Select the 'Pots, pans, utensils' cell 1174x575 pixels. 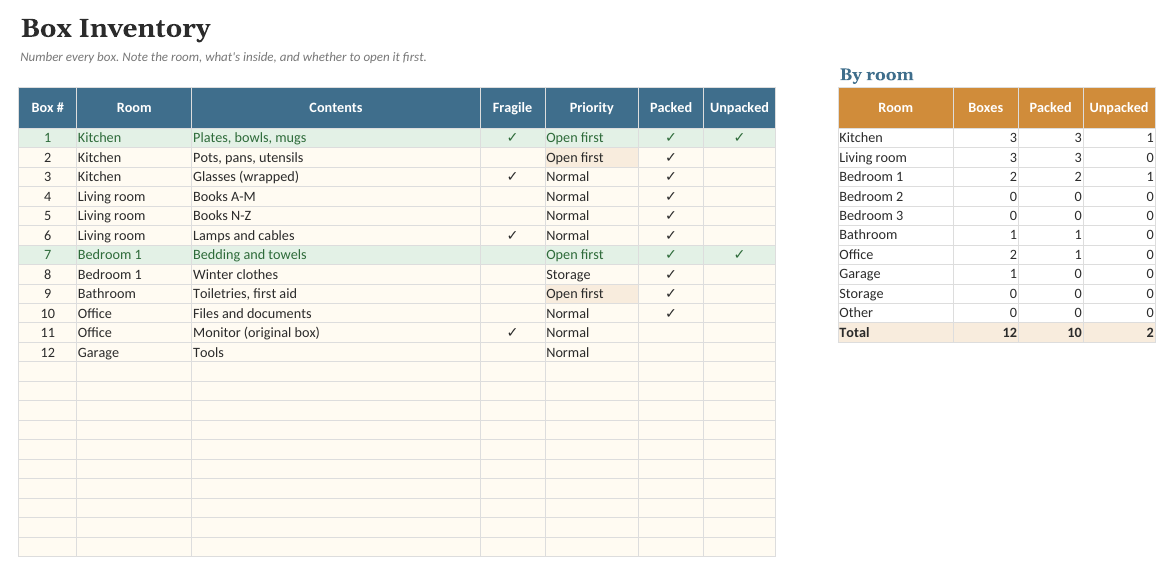pos(335,157)
